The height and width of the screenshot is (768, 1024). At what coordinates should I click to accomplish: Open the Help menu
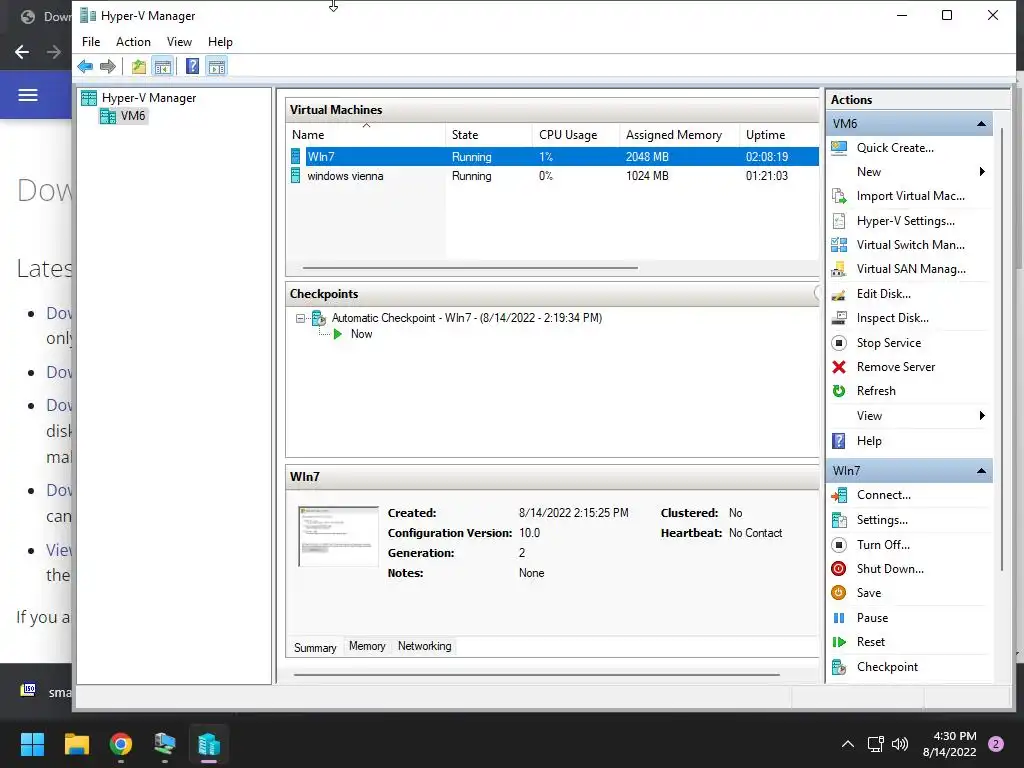tap(220, 42)
